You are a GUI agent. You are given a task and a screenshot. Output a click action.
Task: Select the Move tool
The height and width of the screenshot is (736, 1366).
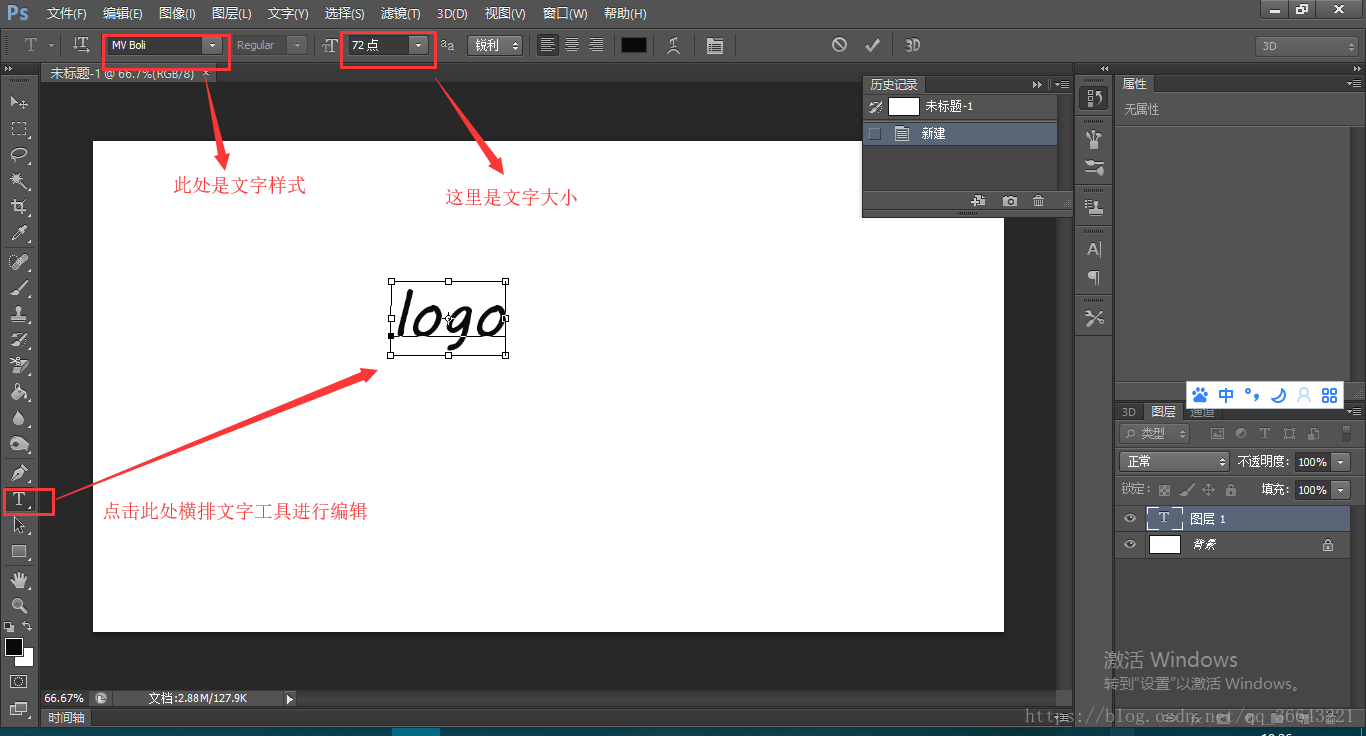pos(19,102)
